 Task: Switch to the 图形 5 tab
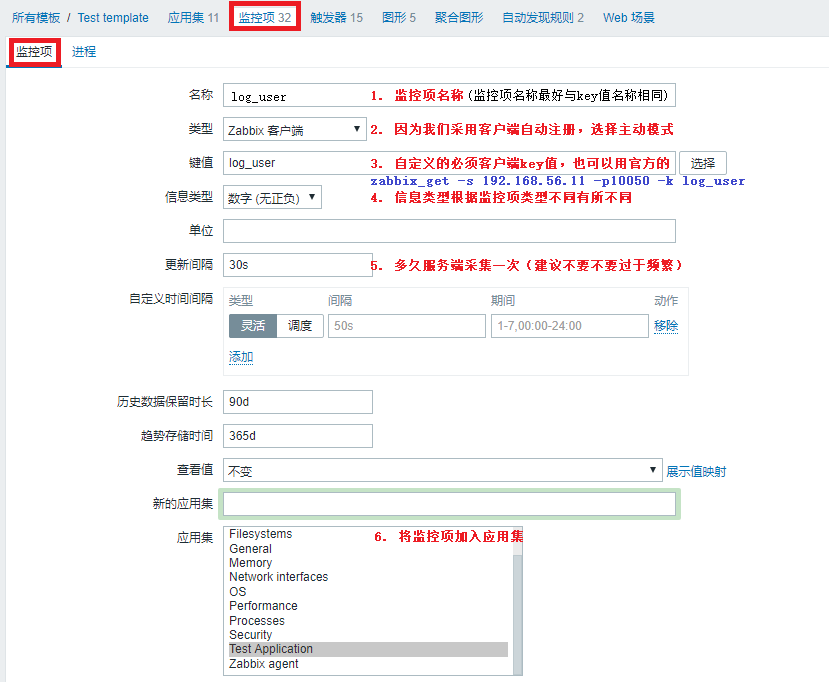[399, 17]
